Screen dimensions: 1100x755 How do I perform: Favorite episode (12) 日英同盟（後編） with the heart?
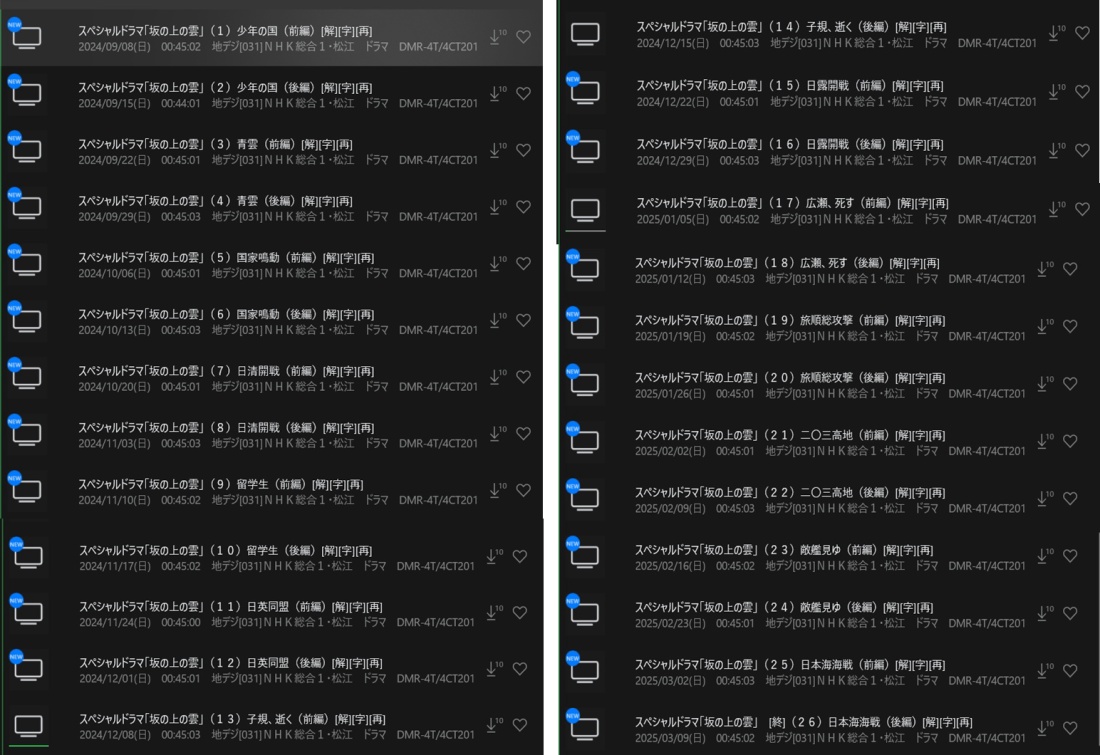[x=520, y=669]
